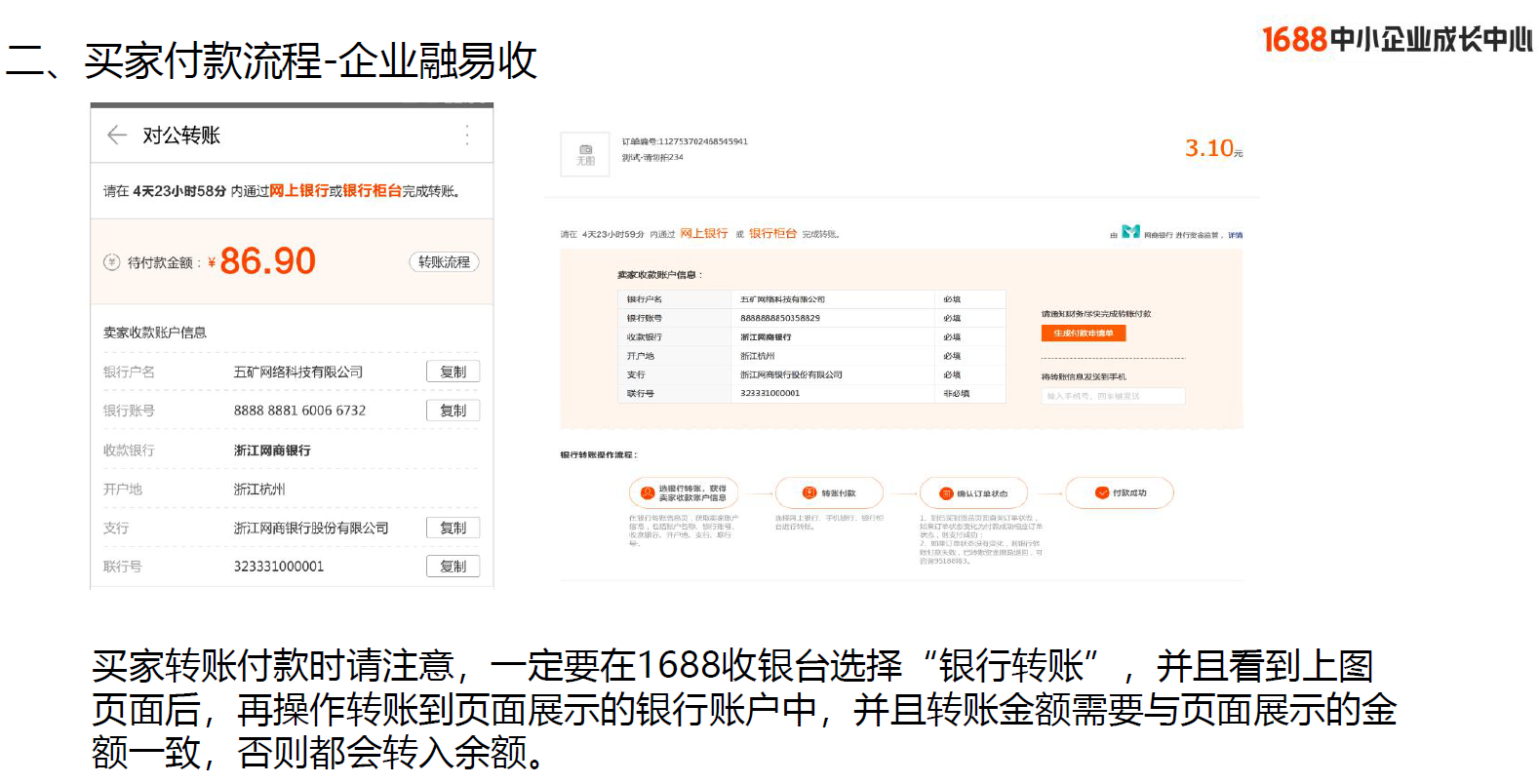Viewport: 1539px width, 784px height.
Task: Open the 转账流程 button
Action: click(x=444, y=262)
